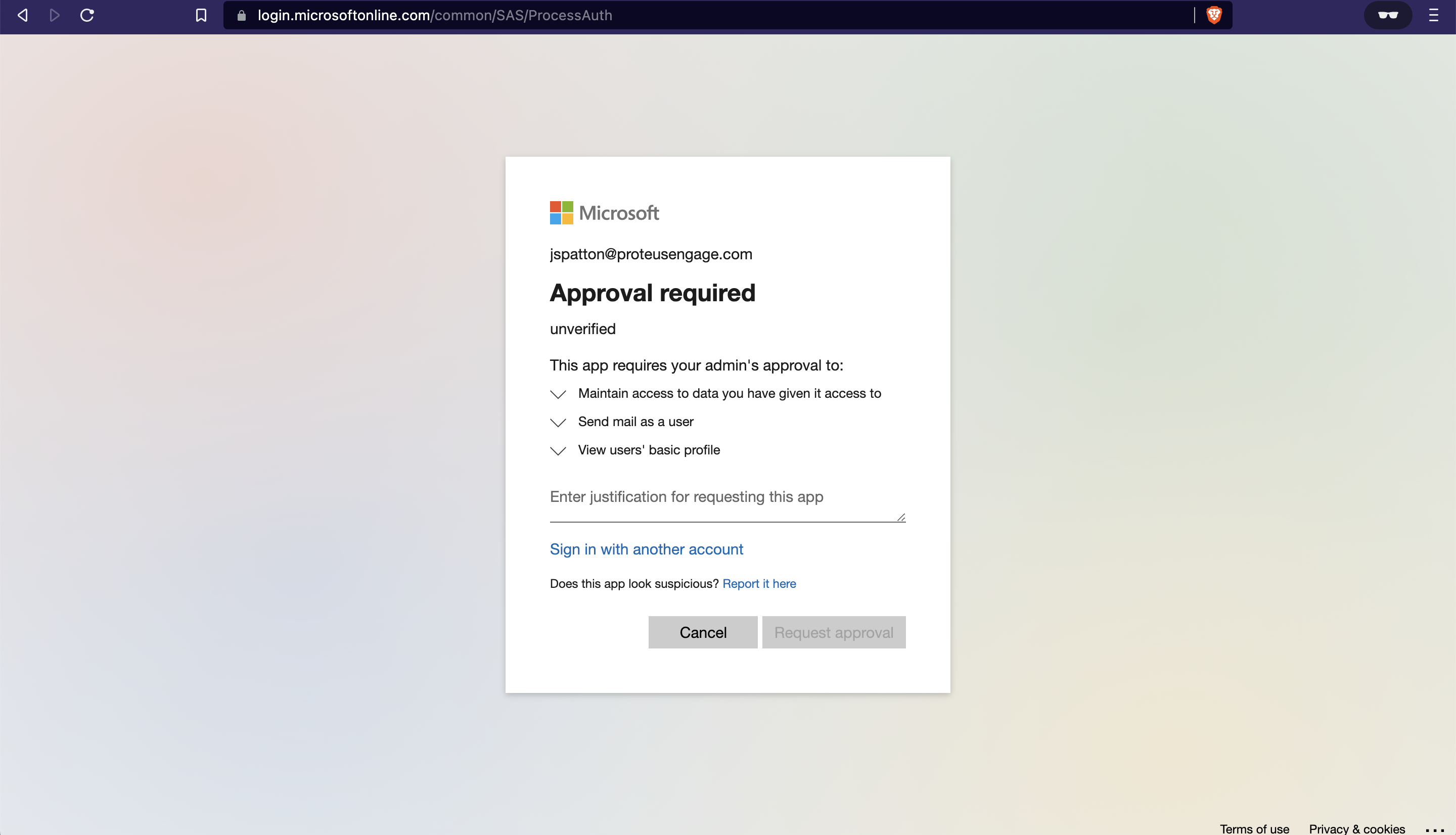Click the 'Approval required' heading
The height and width of the screenshot is (835, 1456).
[x=653, y=293]
